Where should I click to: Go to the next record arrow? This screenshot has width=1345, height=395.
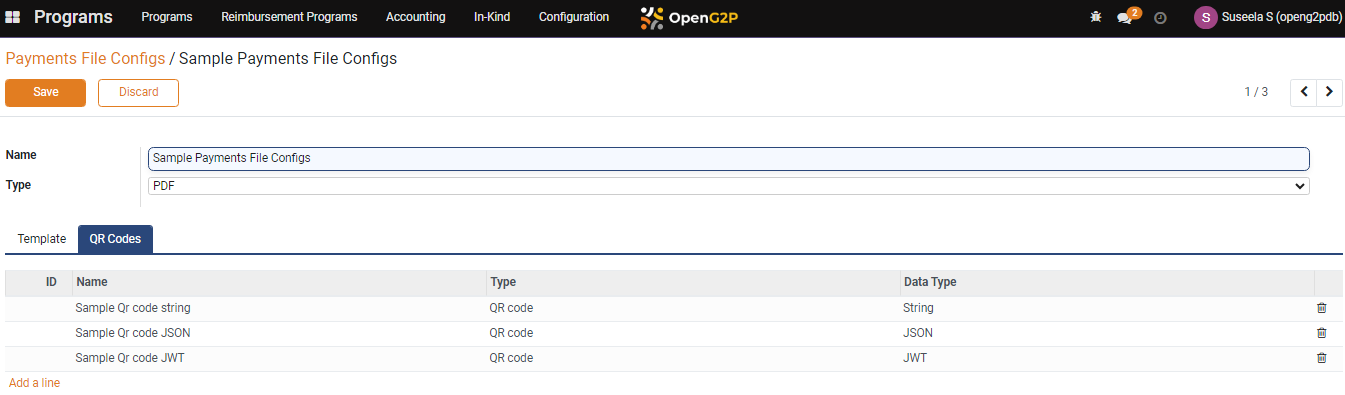[1329, 92]
